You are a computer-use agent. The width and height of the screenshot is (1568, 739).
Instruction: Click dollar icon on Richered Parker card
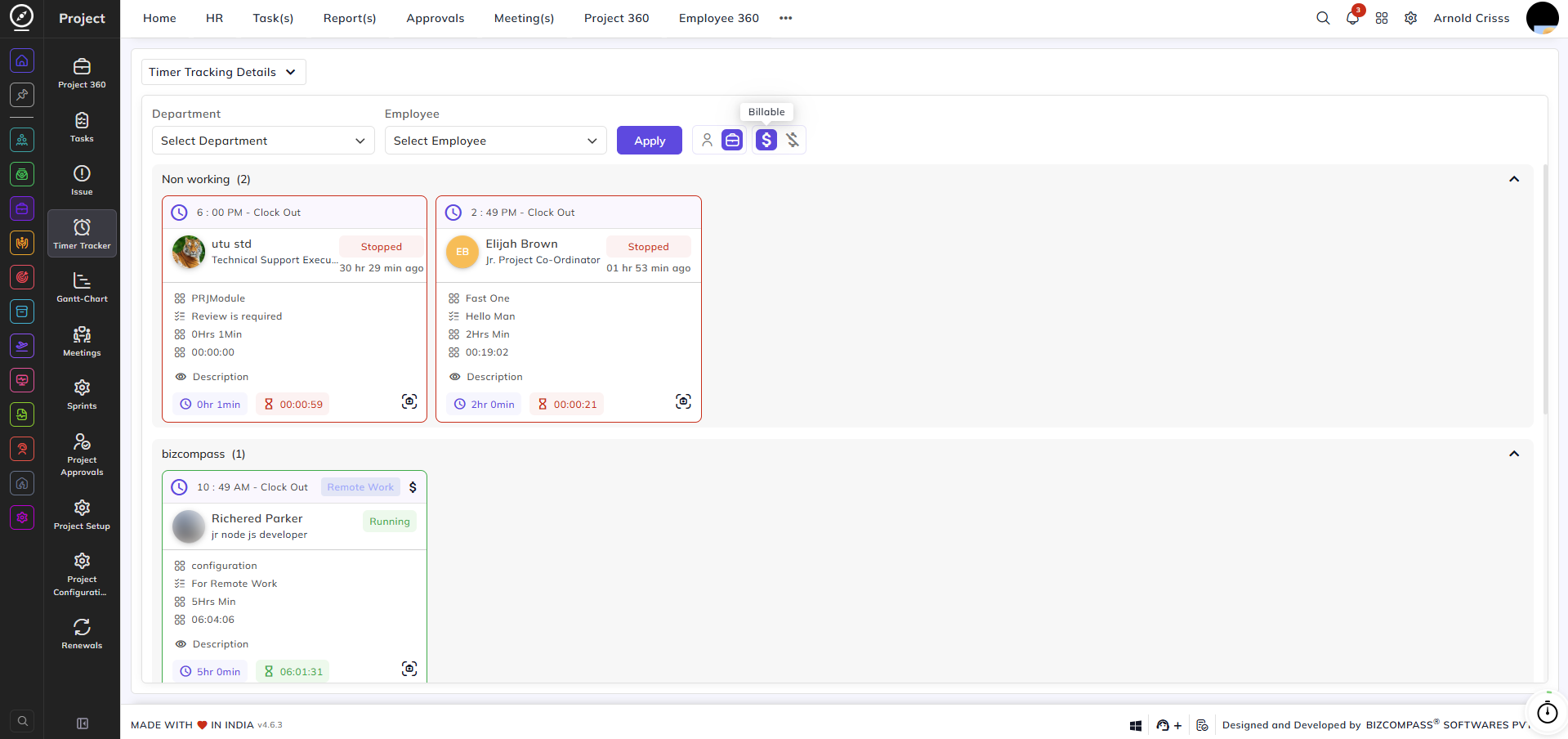pos(413,487)
